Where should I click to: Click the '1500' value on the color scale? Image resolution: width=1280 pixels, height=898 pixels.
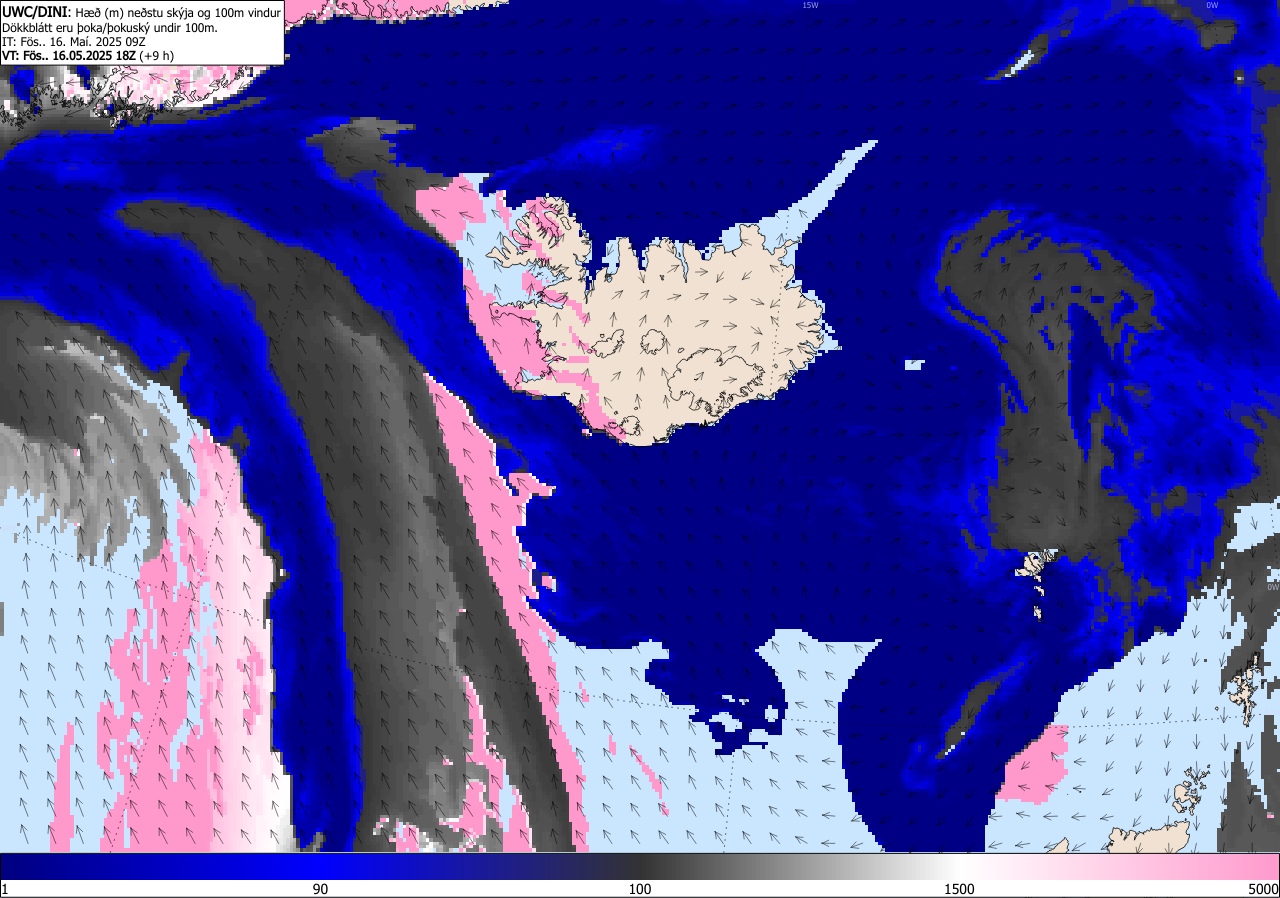(960, 889)
